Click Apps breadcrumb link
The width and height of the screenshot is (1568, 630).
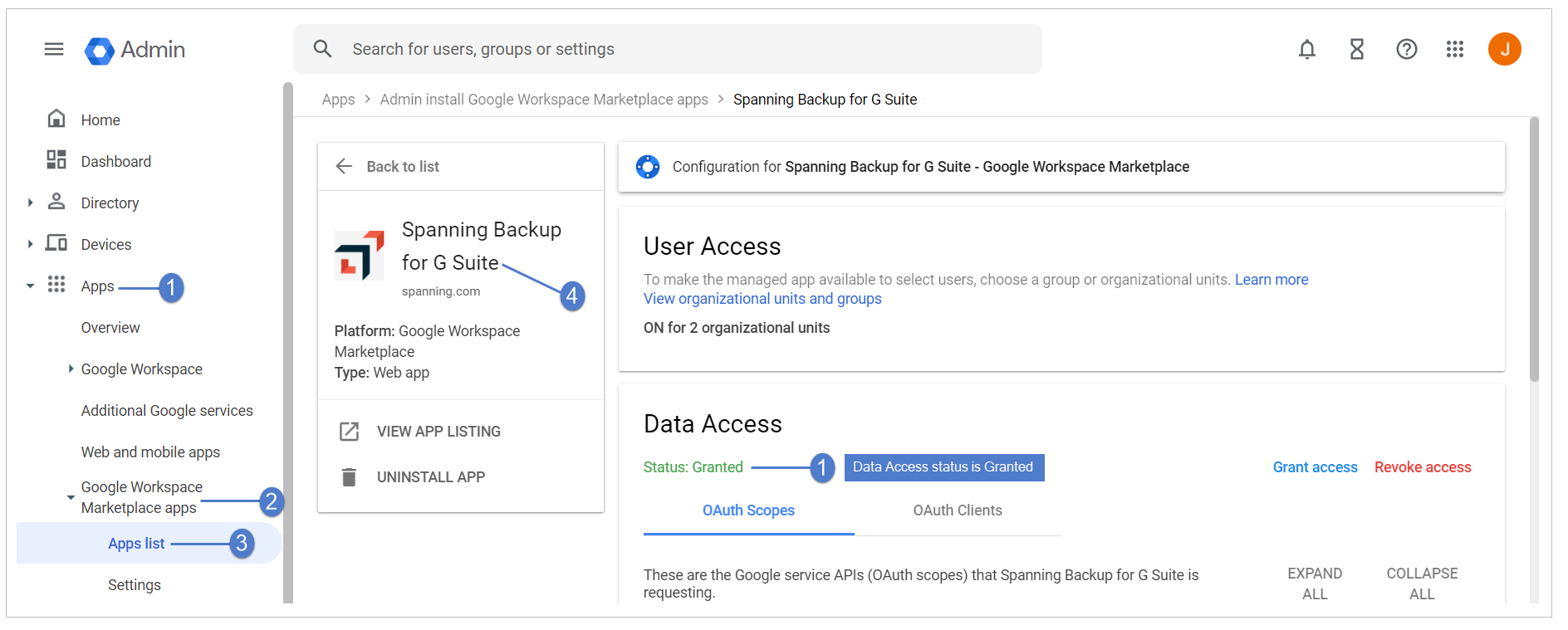[x=338, y=100]
